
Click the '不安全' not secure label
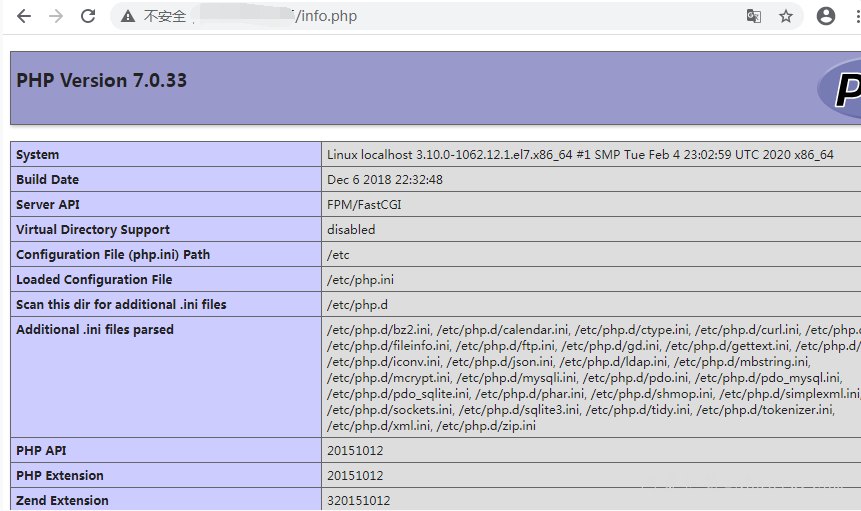(165, 16)
